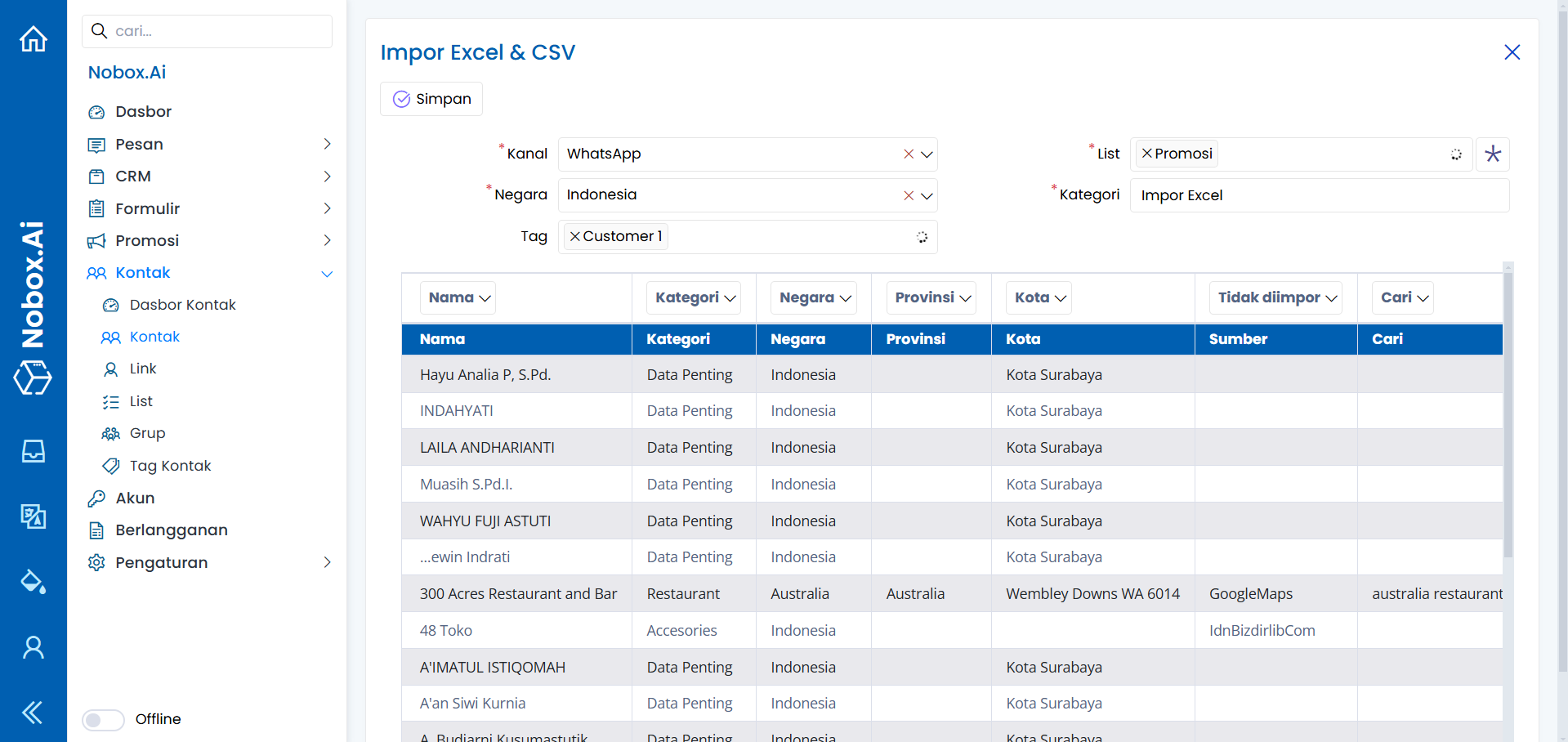Expand the Promosi menu in sidebar
The image size is (1568, 742).
click(326, 241)
